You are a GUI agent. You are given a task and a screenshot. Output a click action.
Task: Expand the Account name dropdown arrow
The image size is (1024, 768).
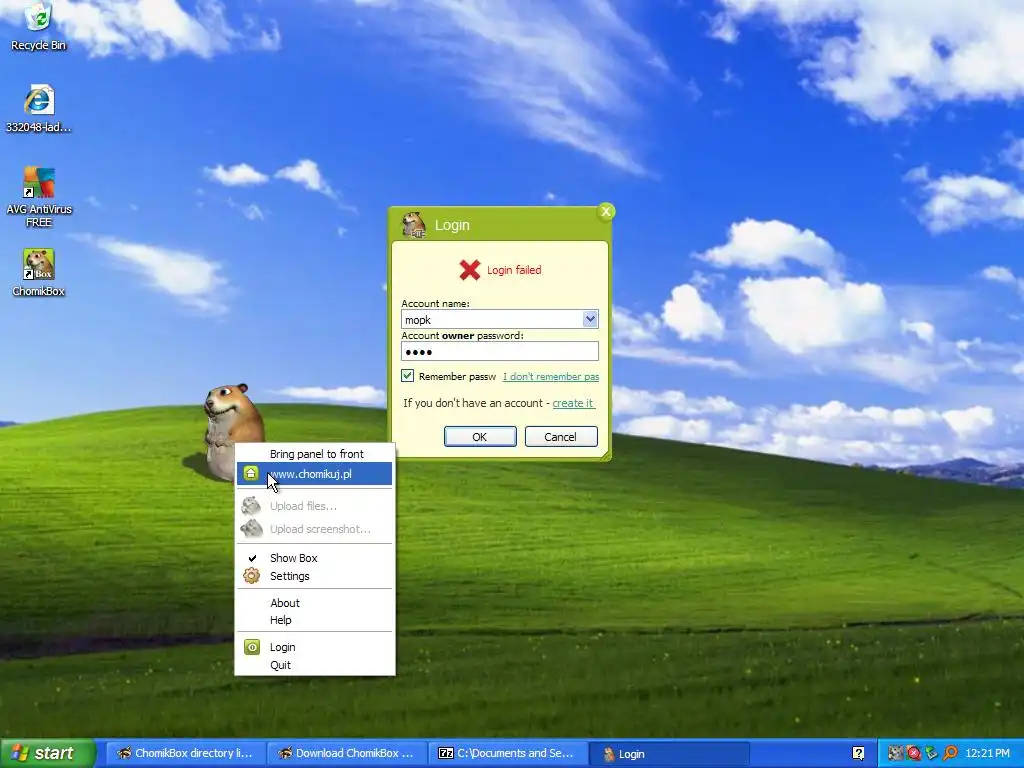tap(590, 319)
